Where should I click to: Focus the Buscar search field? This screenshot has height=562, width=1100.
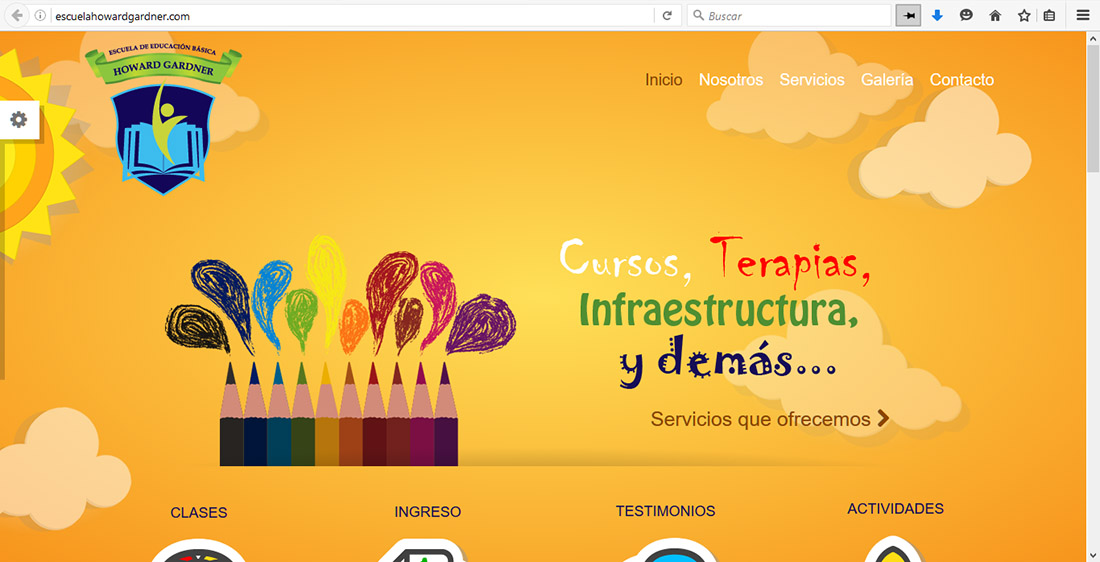795,16
